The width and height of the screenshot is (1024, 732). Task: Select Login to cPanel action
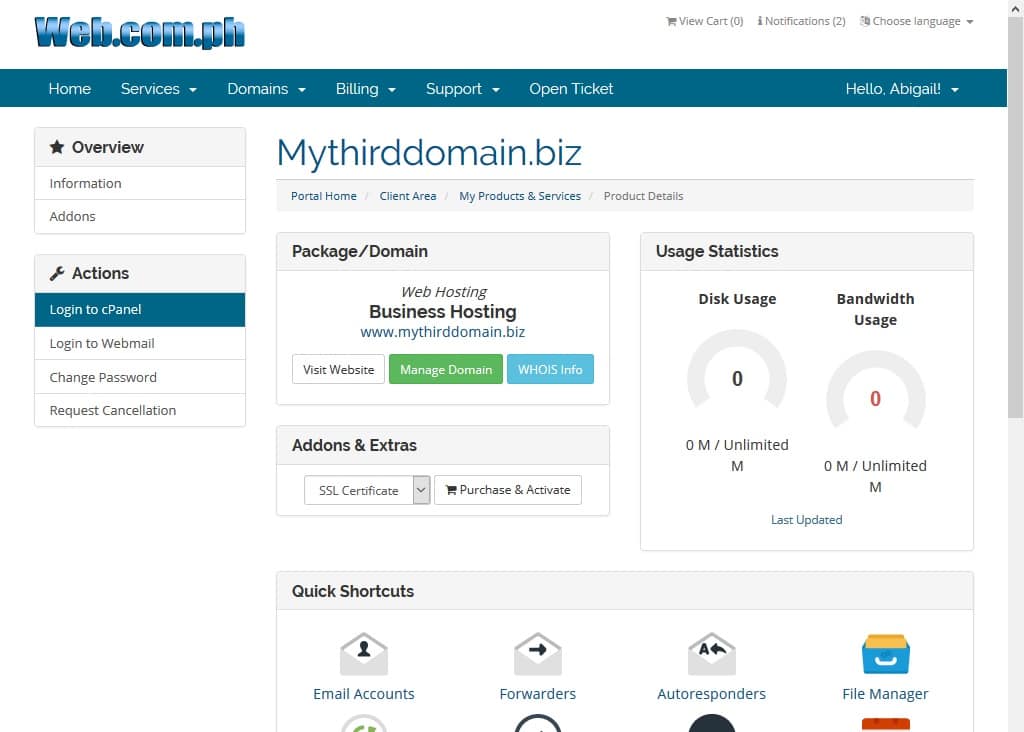pos(140,310)
